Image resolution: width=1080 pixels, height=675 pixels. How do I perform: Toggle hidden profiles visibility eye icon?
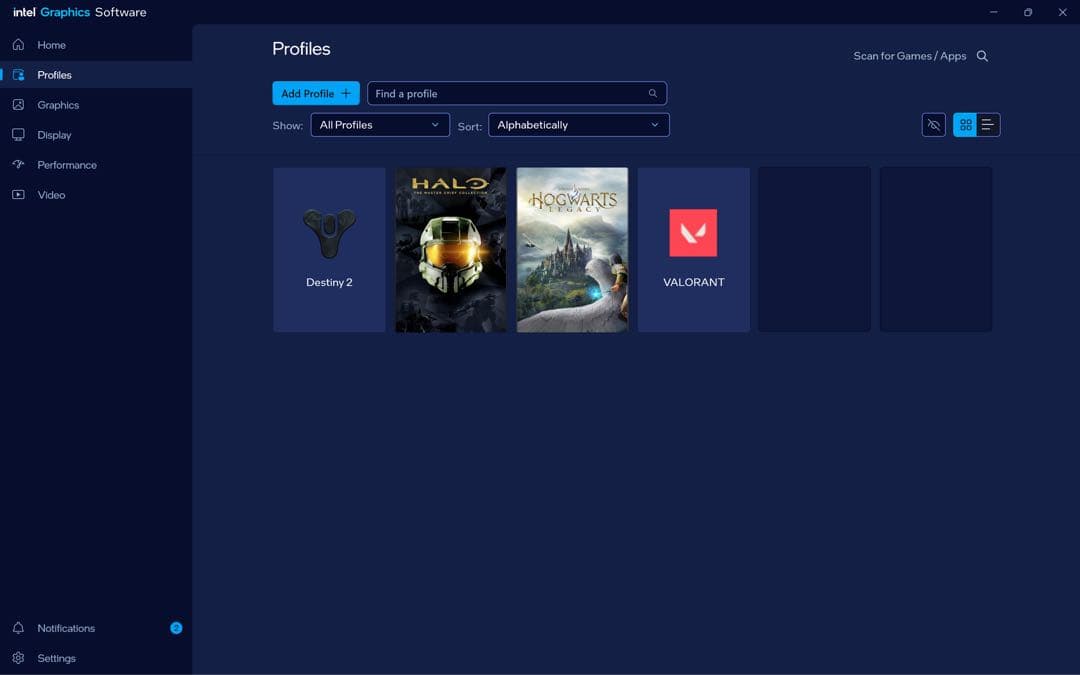[934, 125]
